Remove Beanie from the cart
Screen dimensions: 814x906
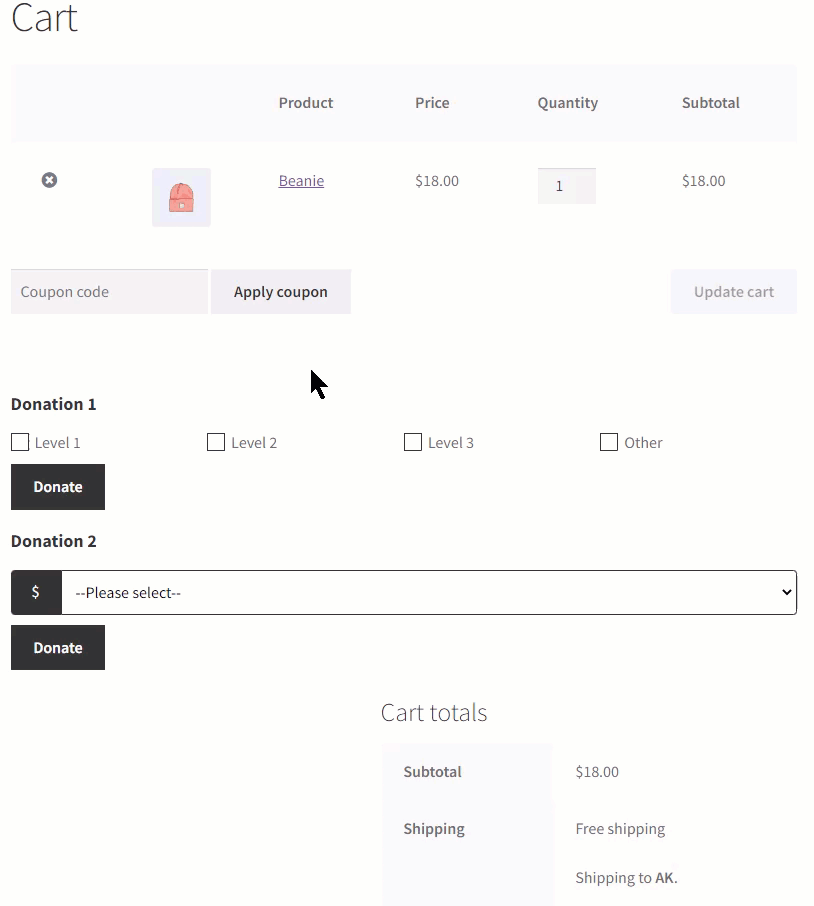click(x=49, y=180)
